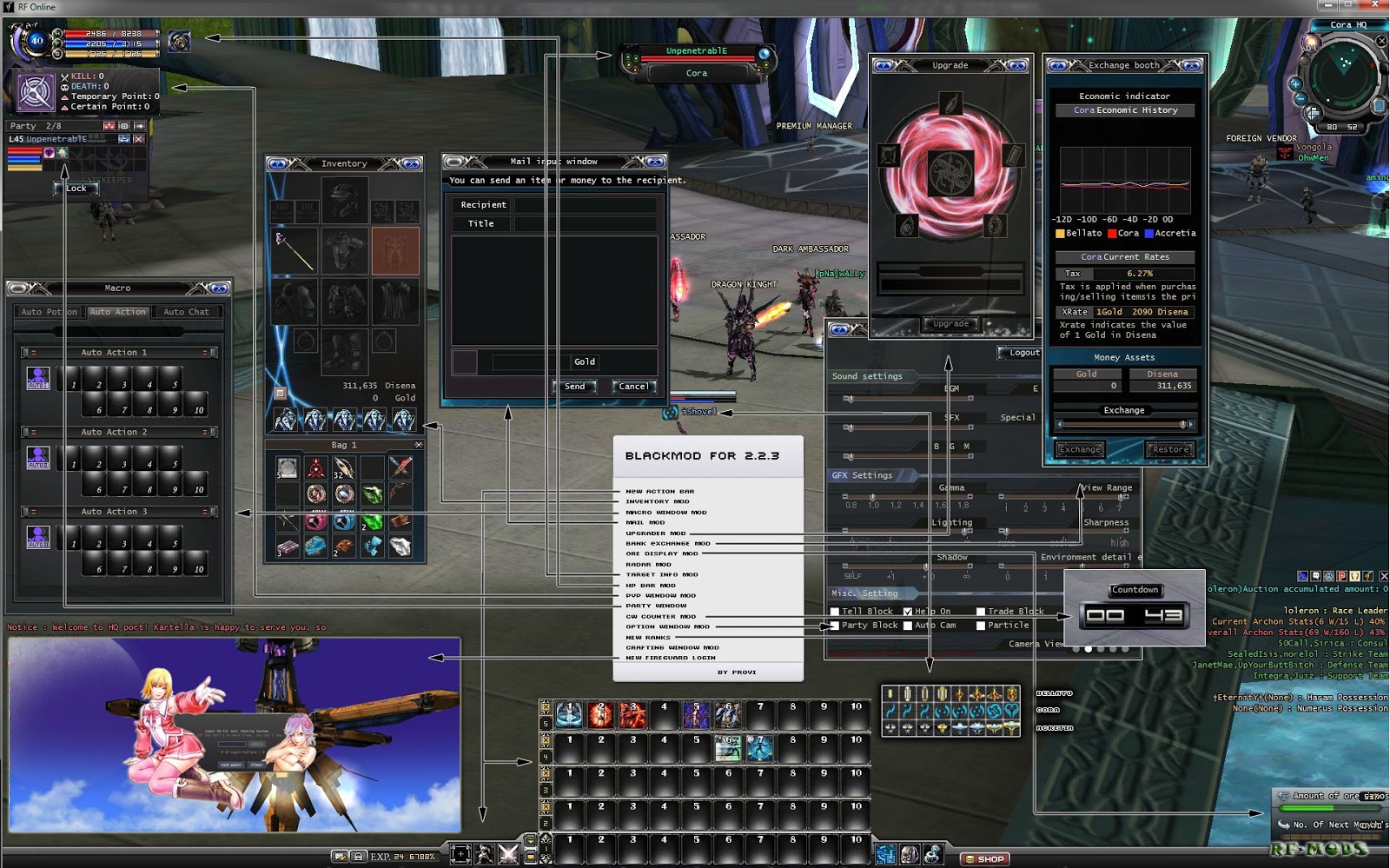
Task: Click the Logout button in options window
Action: [1020, 353]
